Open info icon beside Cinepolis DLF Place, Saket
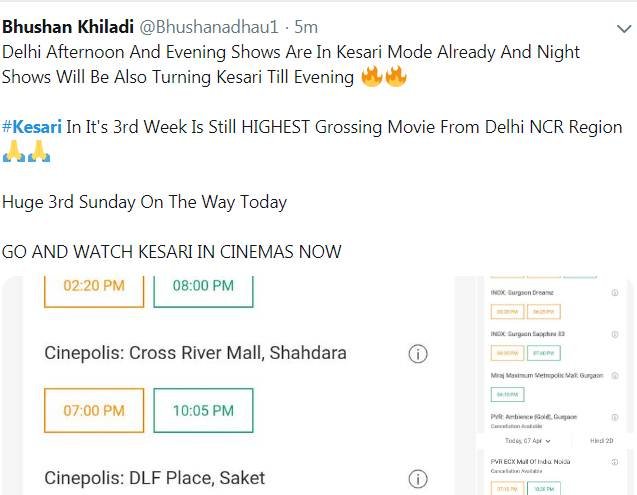Image resolution: width=637 pixels, height=495 pixels. point(419,478)
